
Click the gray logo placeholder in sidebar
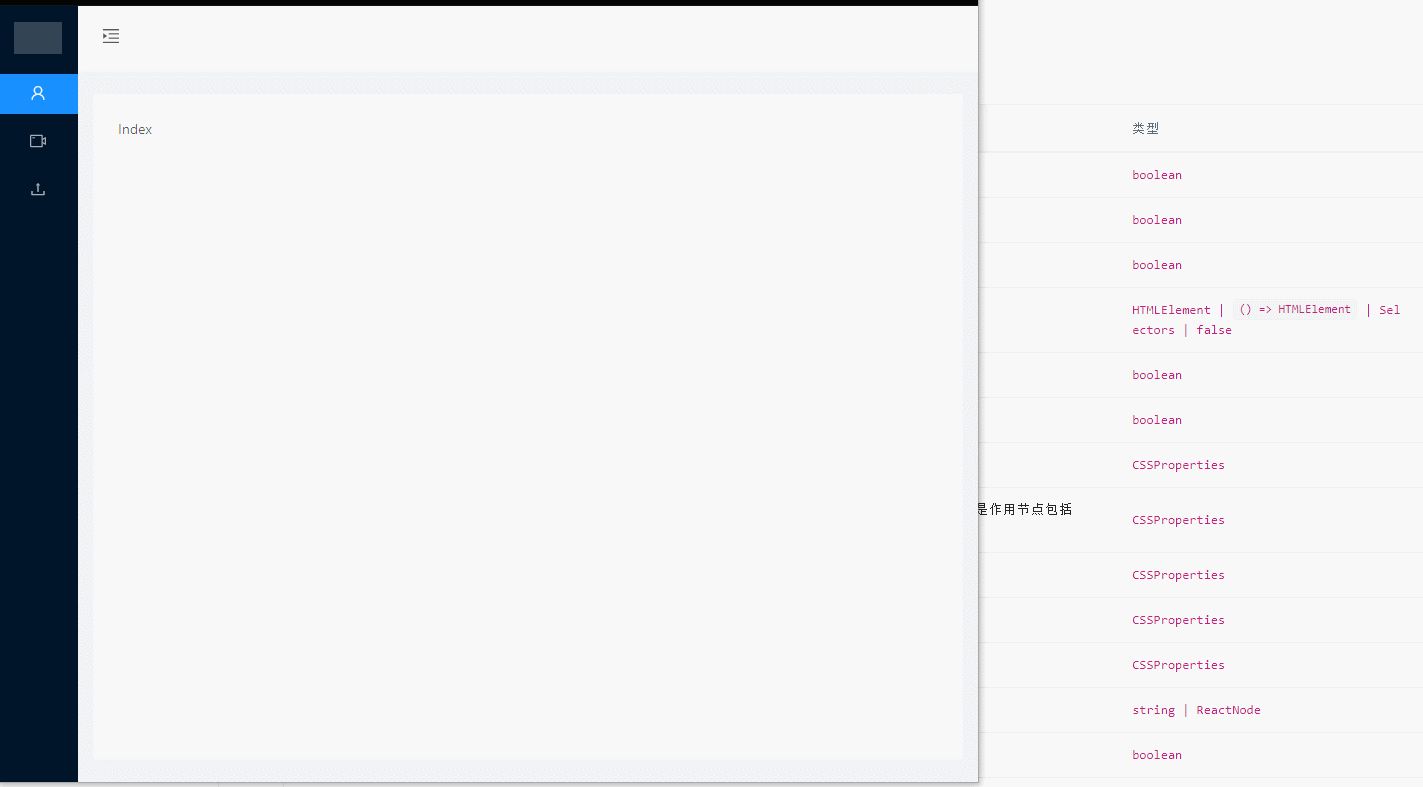[38, 38]
